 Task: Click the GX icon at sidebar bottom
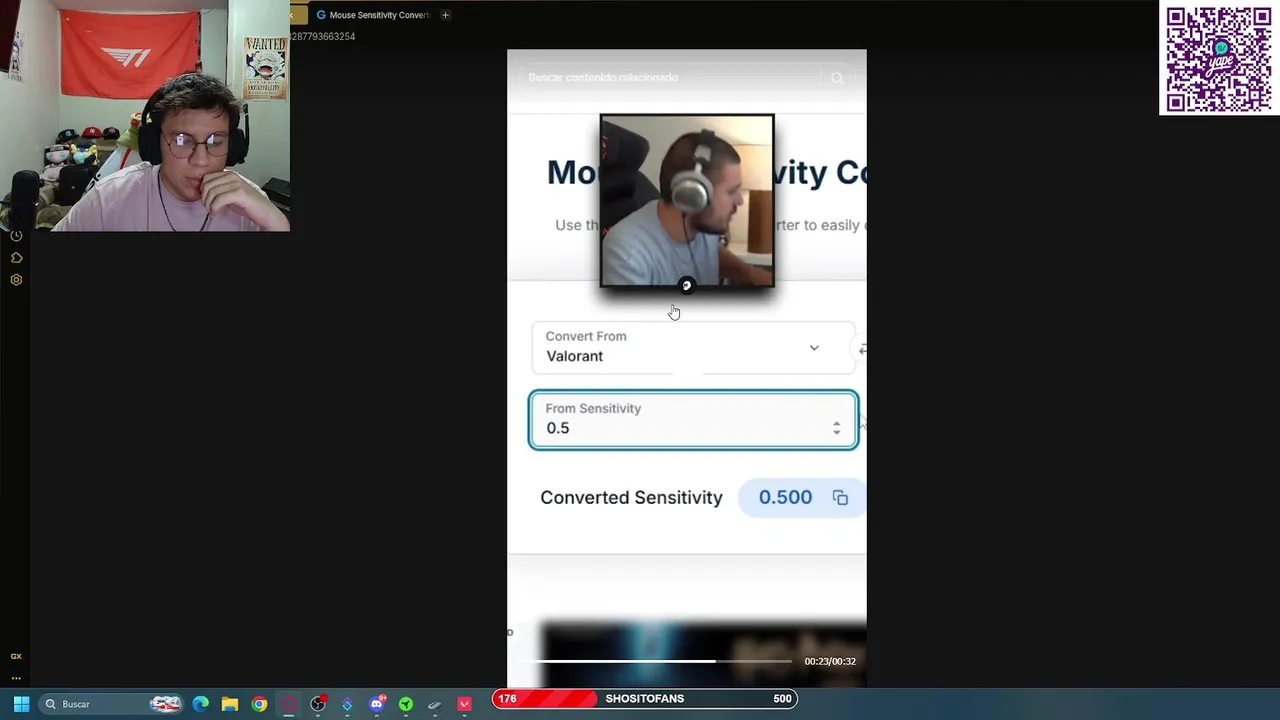(16, 656)
